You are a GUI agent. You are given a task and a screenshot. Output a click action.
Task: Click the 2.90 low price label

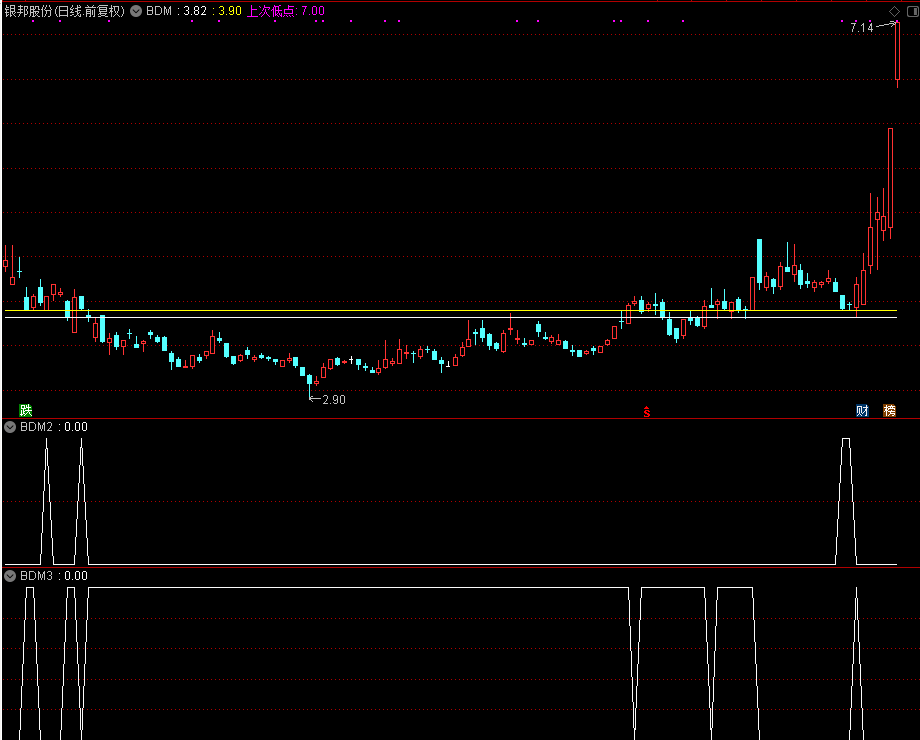(333, 399)
